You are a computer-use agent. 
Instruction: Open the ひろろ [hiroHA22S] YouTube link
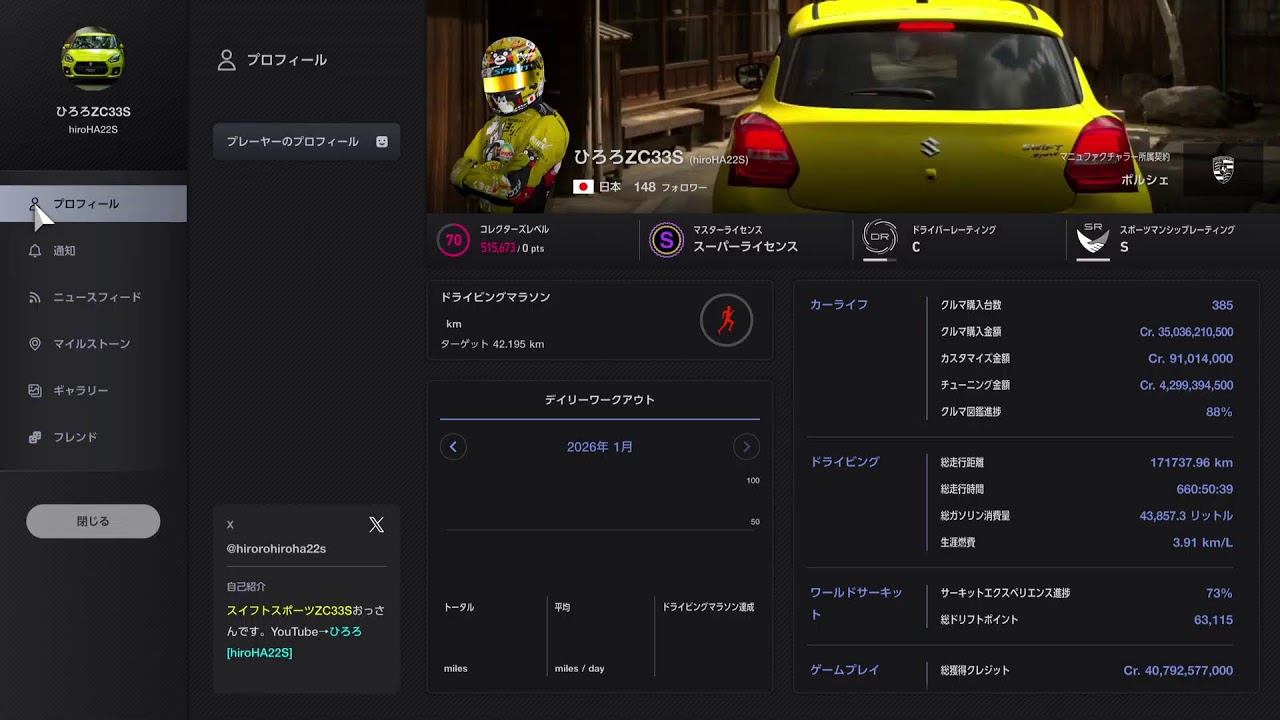[x=294, y=642]
